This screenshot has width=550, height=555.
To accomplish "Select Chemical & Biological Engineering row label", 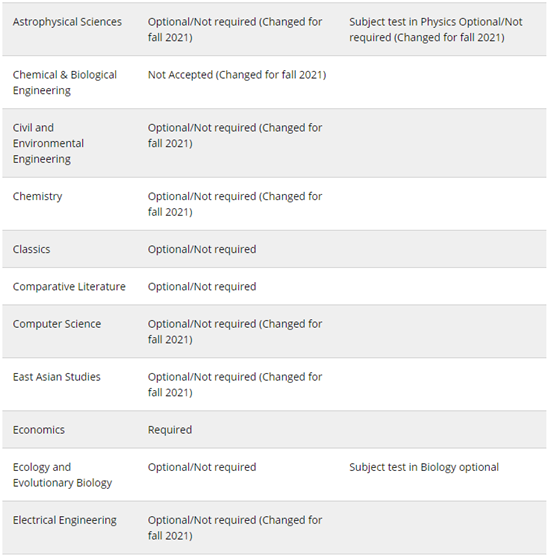I will point(65,82).
